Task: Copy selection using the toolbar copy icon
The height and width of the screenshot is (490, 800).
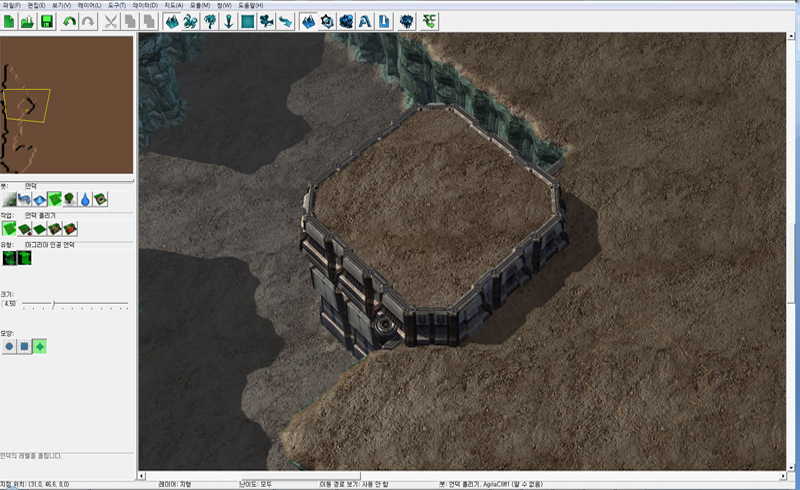Action: 130,21
